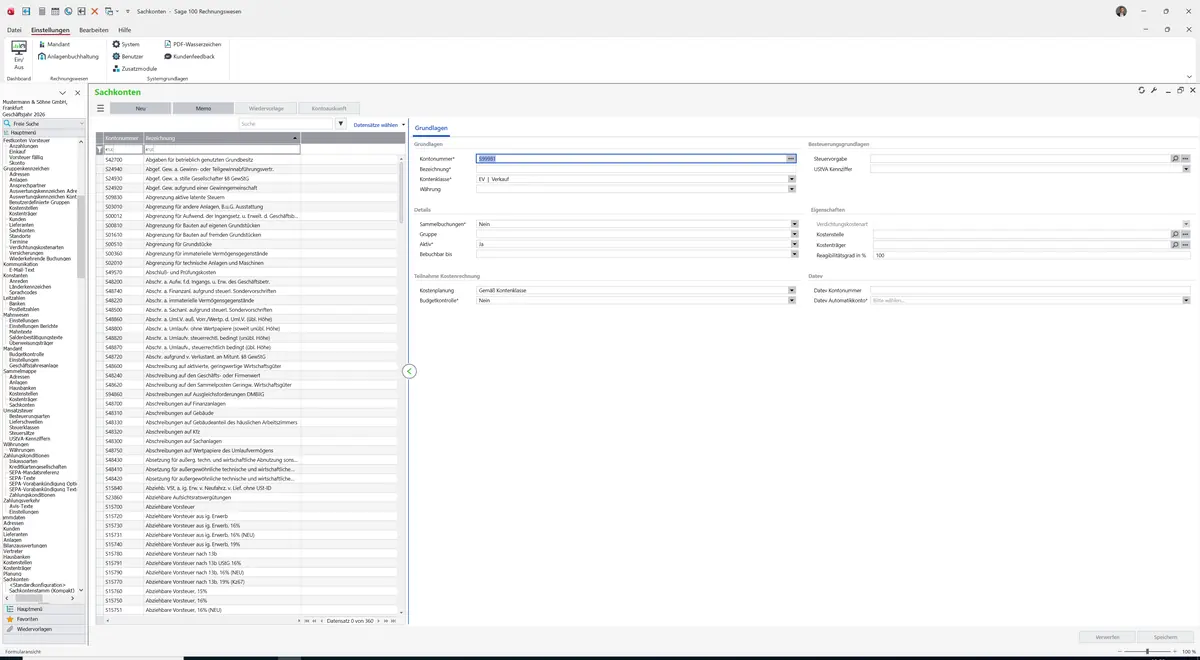Click the ellipsis button beside Kontonummer field
Screen dimensions: 1200x660
click(791, 158)
